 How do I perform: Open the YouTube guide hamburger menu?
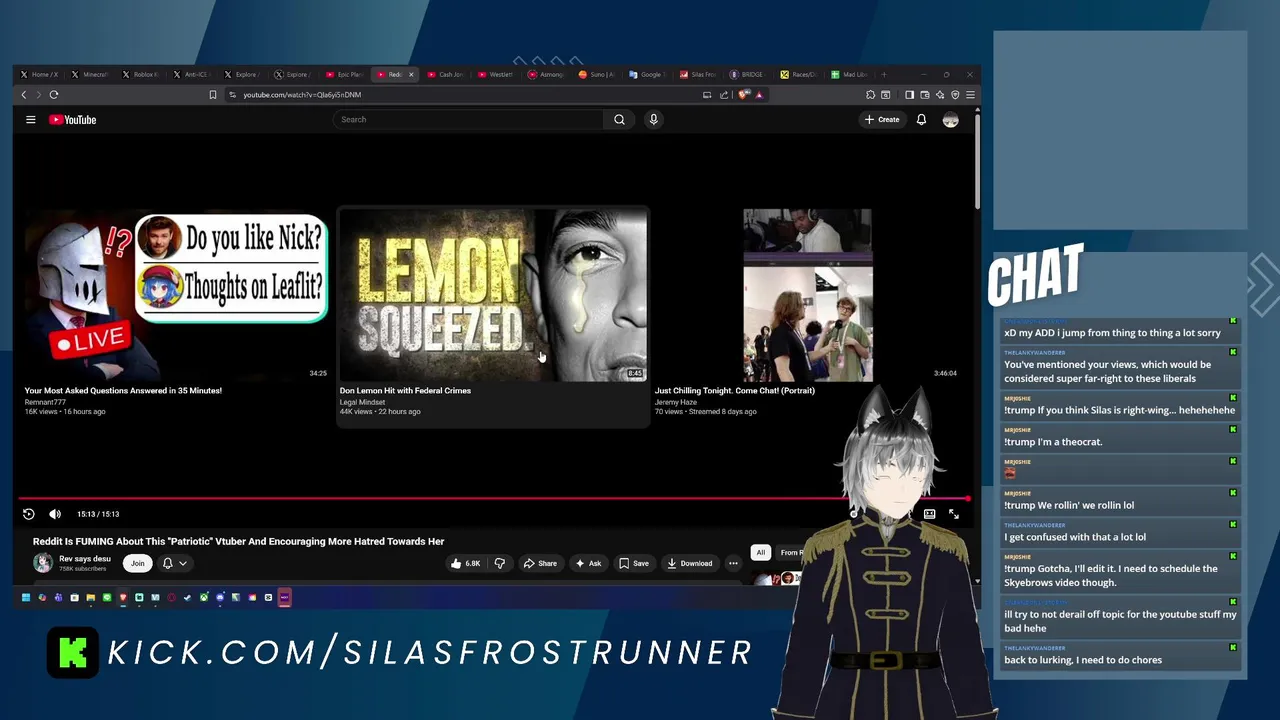[31, 120]
